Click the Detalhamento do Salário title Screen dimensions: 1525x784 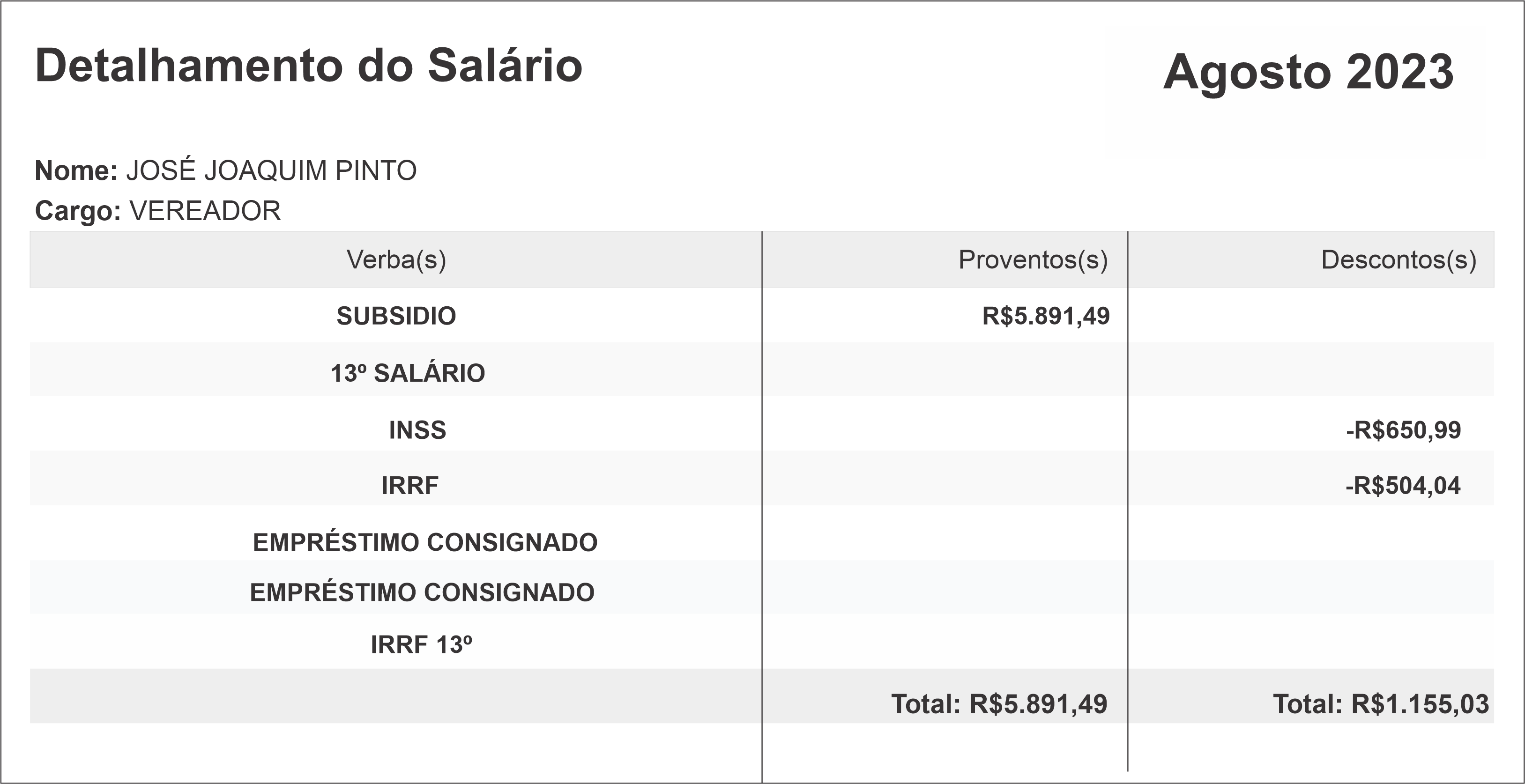point(308,66)
